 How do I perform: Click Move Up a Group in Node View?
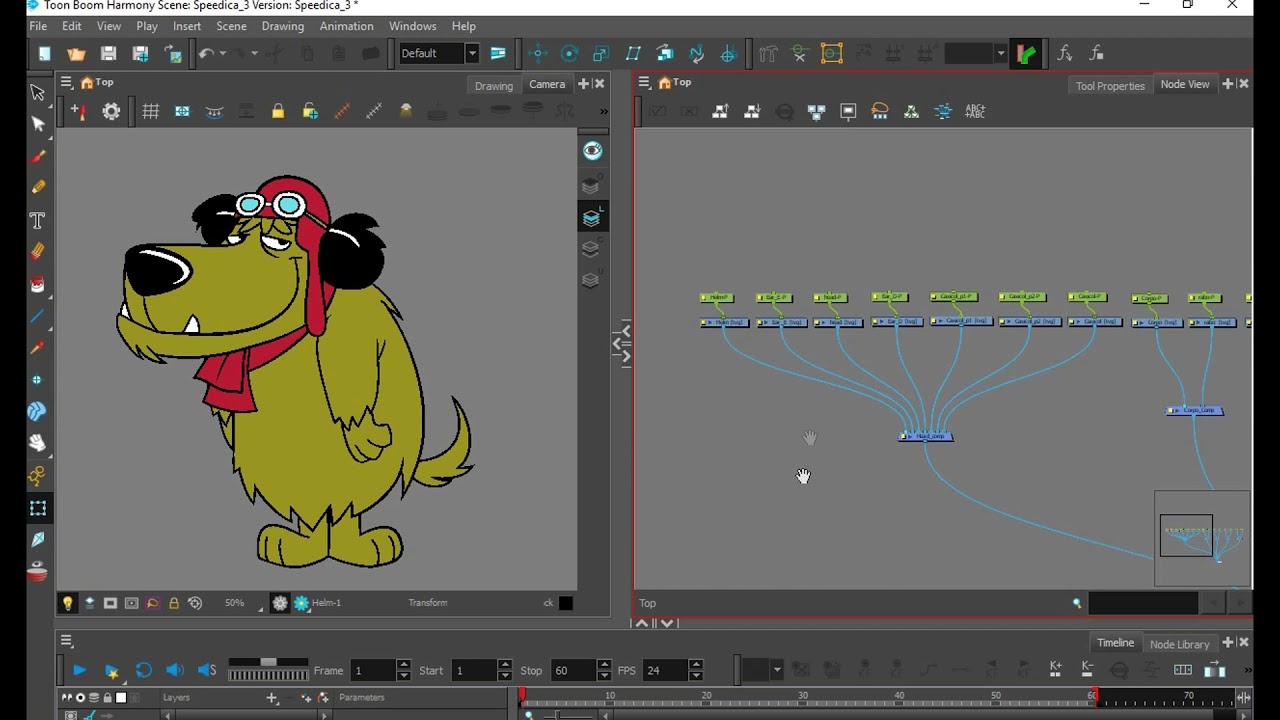[x=720, y=112]
